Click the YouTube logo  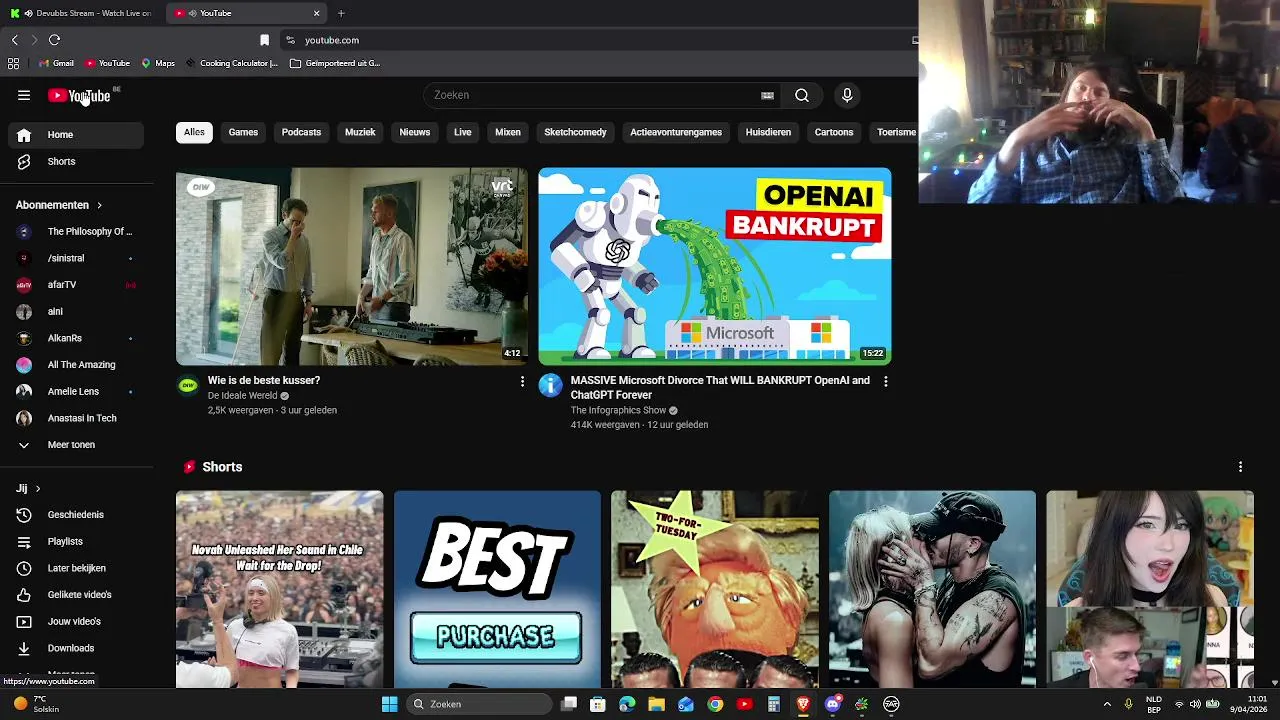pyautogui.click(x=79, y=96)
